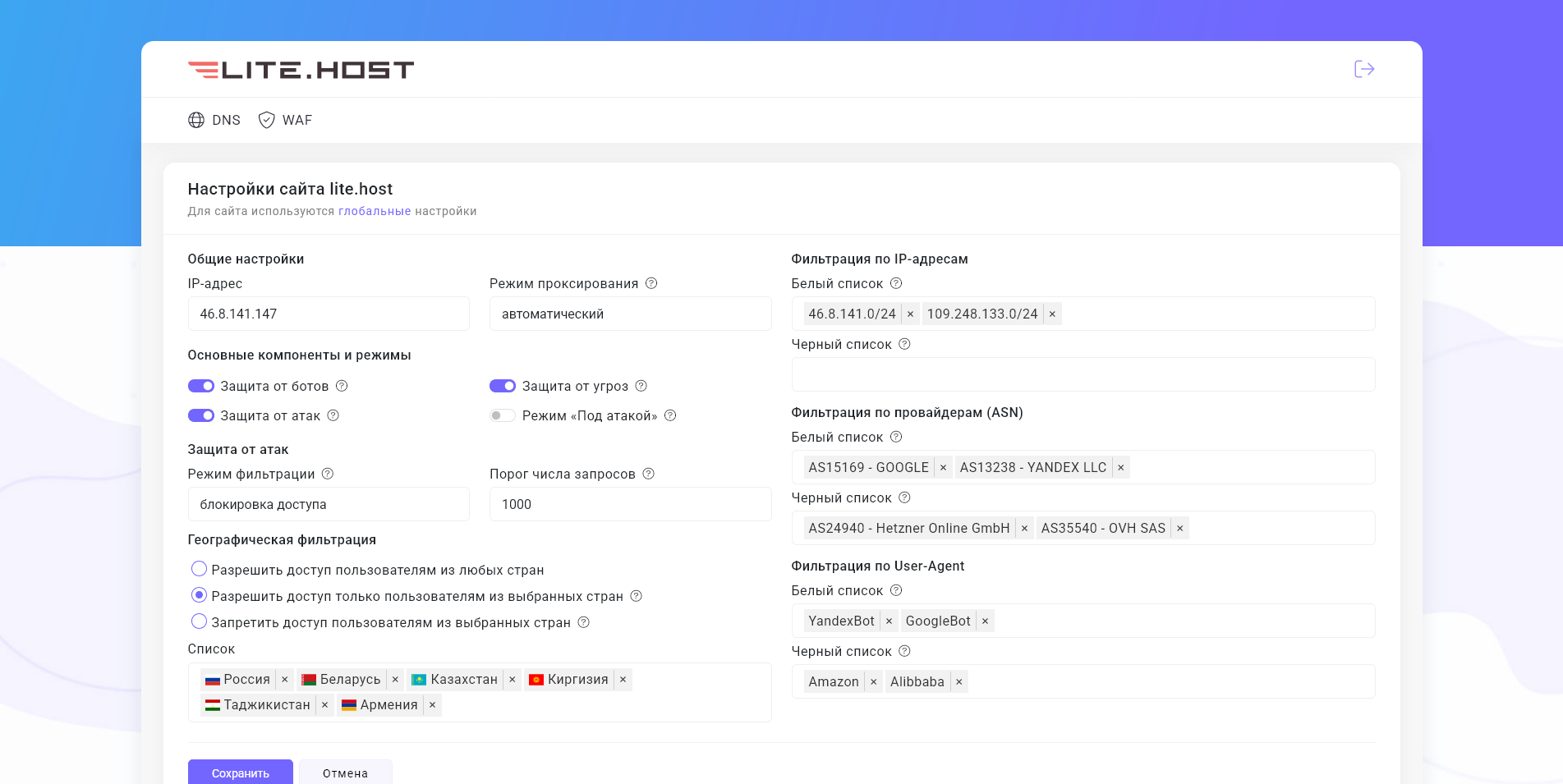Select Разрешить доступ пользователям из любых стран

[x=199, y=569]
